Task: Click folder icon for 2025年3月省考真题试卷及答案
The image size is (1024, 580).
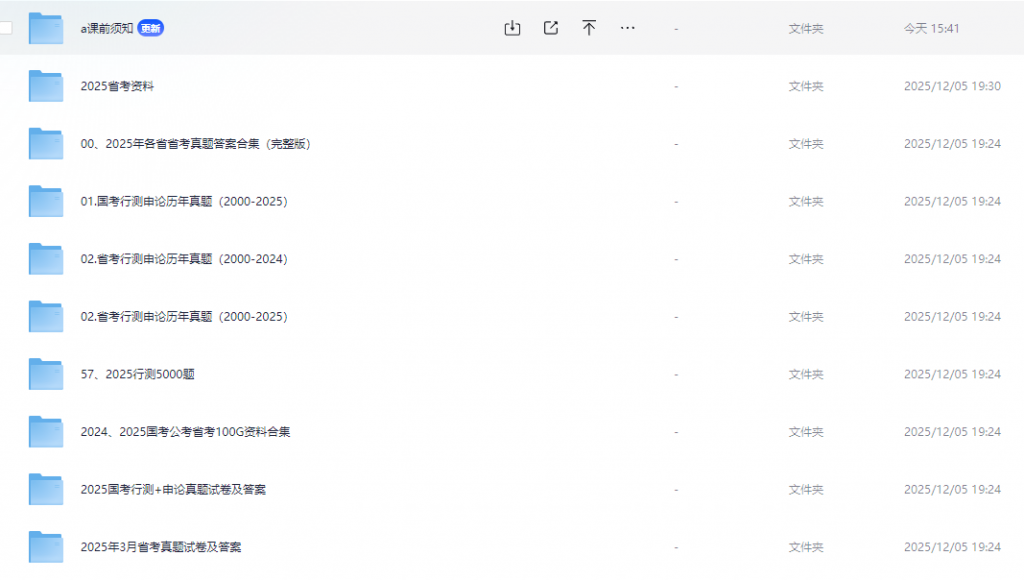Action: (46, 547)
